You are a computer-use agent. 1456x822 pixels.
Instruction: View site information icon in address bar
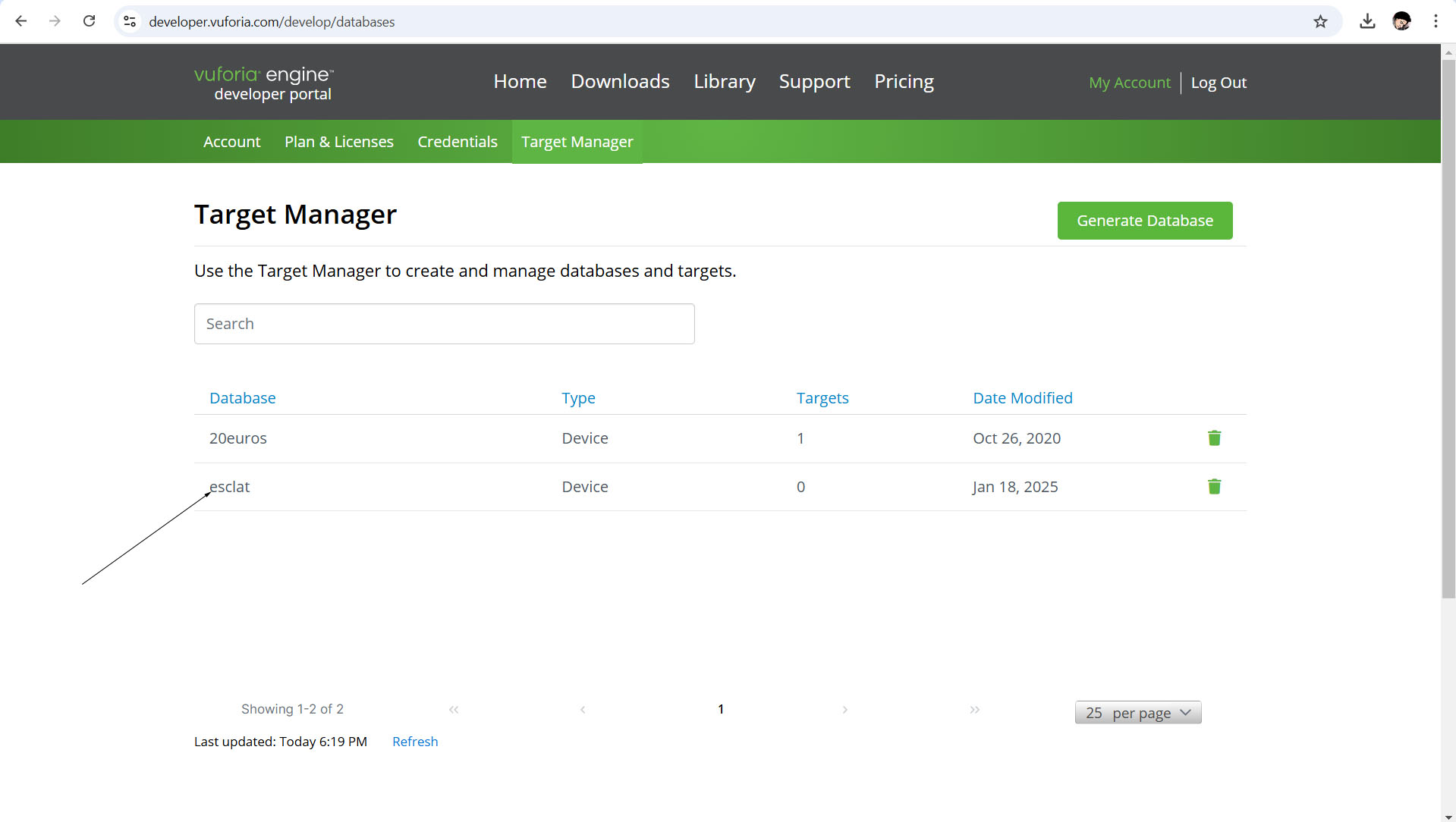pyautogui.click(x=130, y=21)
